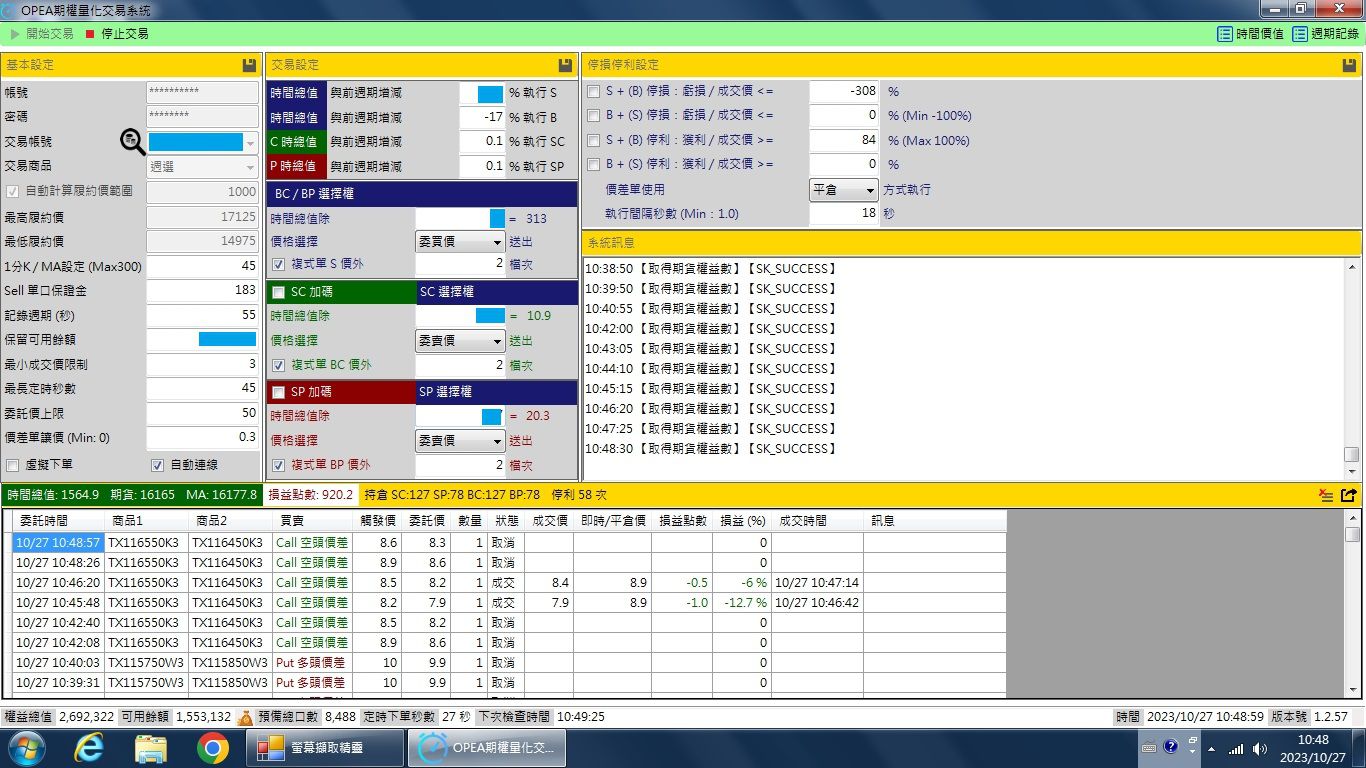Click the 執行間隔秒數 input field

tap(844, 214)
